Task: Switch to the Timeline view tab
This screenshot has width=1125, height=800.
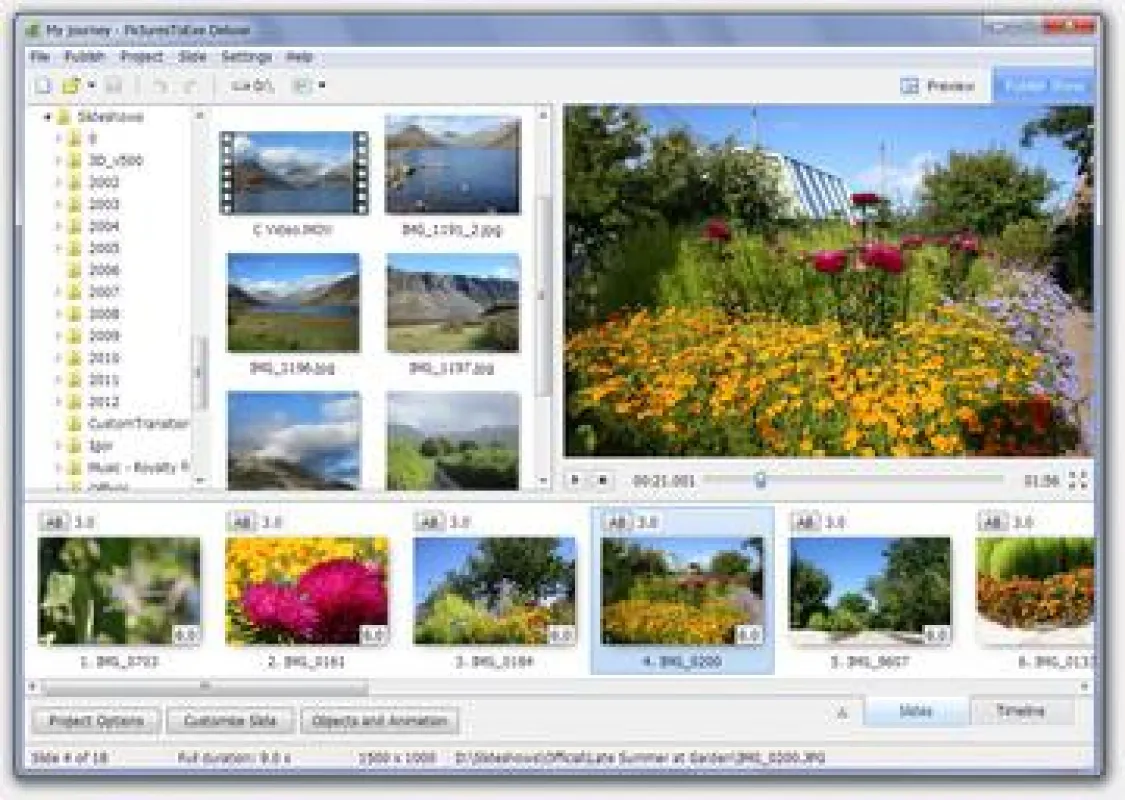Action: pyautogui.click(x=1021, y=711)
